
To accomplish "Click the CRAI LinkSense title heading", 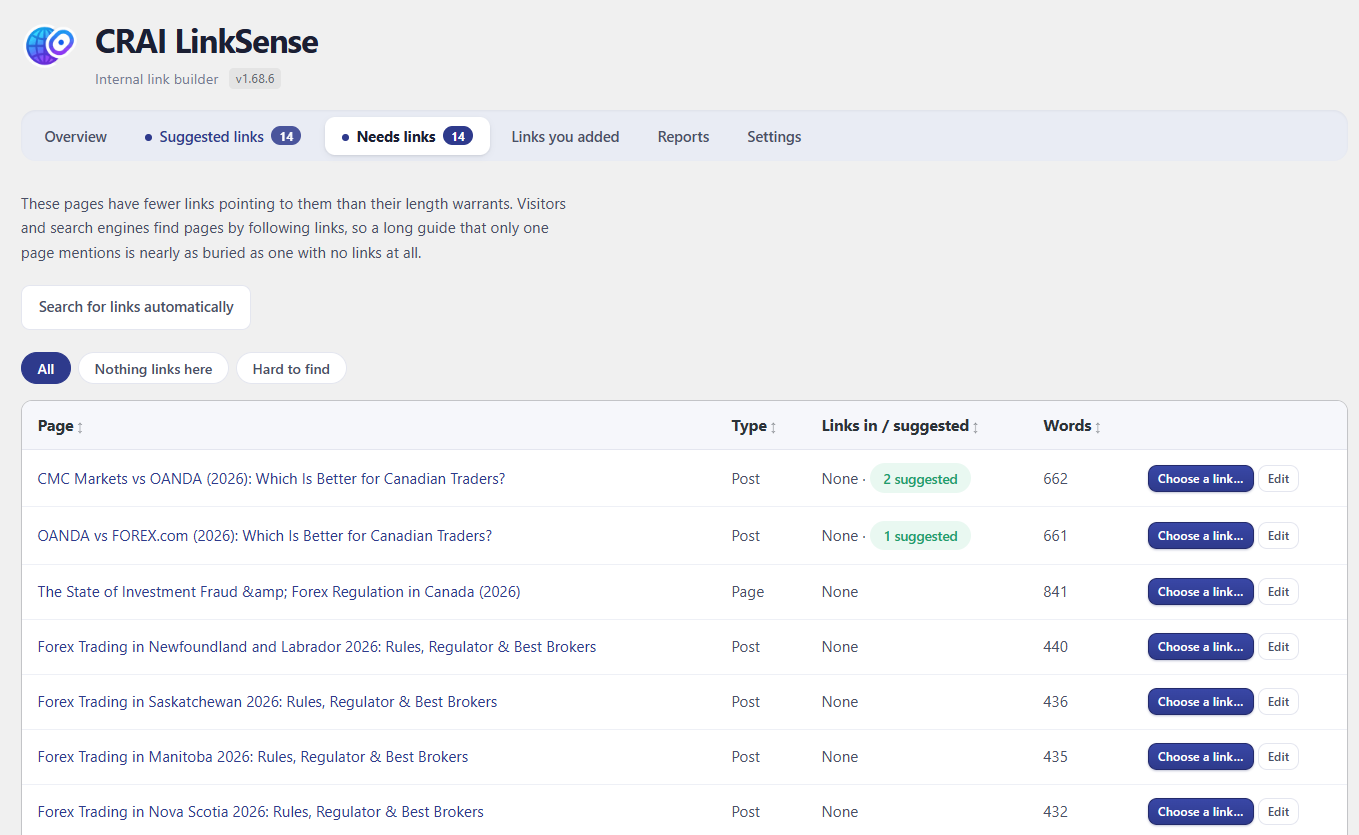I will coord(207,42).
